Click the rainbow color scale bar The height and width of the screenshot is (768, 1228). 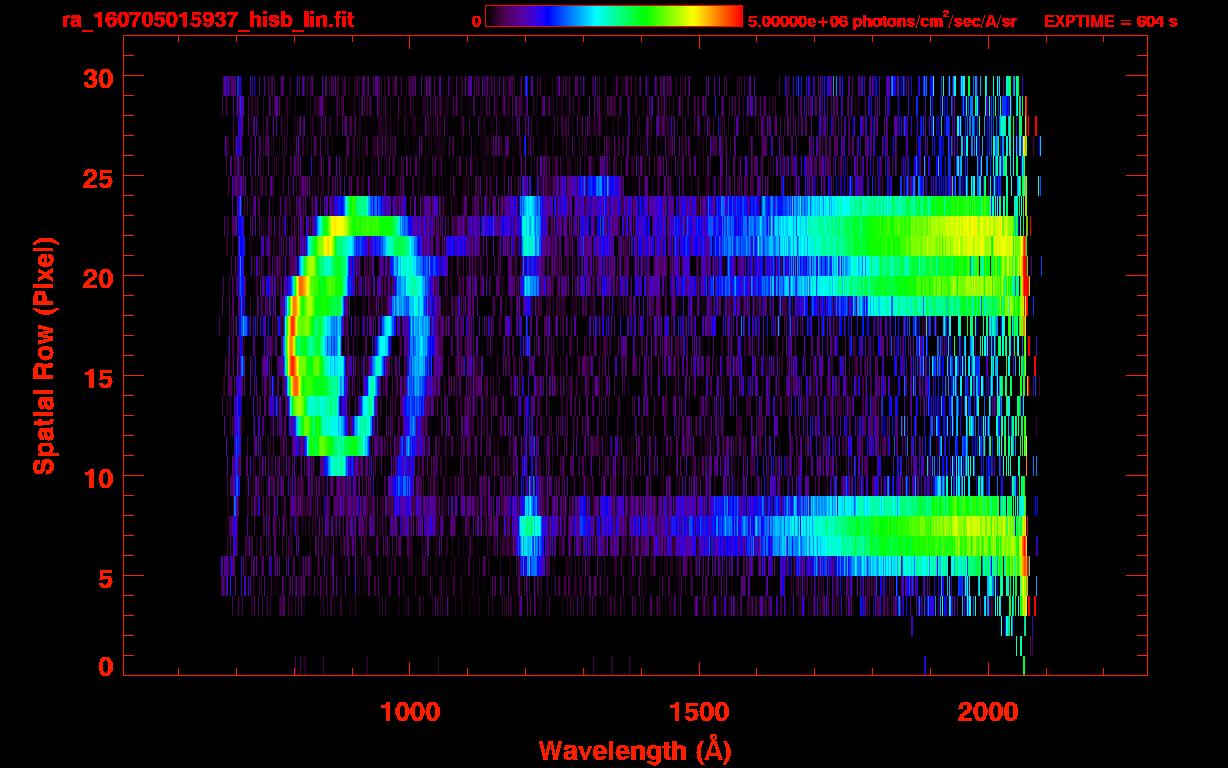point(613,16)
